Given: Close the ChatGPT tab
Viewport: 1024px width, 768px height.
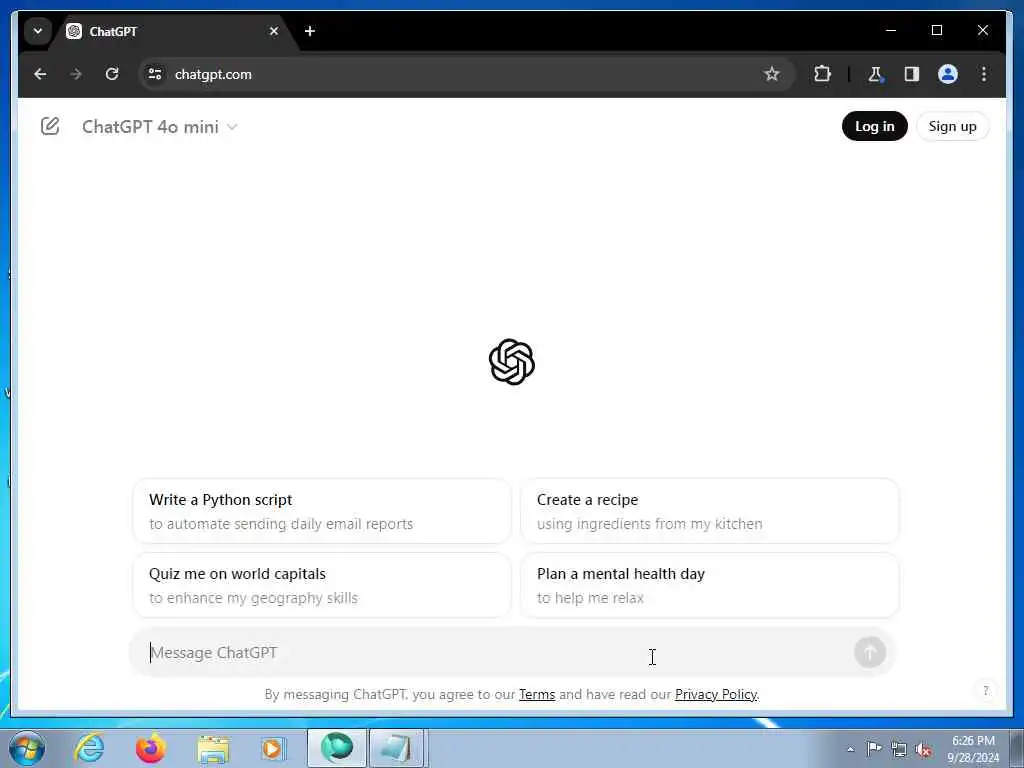Looking at the screenshot, I should (274, 31).
